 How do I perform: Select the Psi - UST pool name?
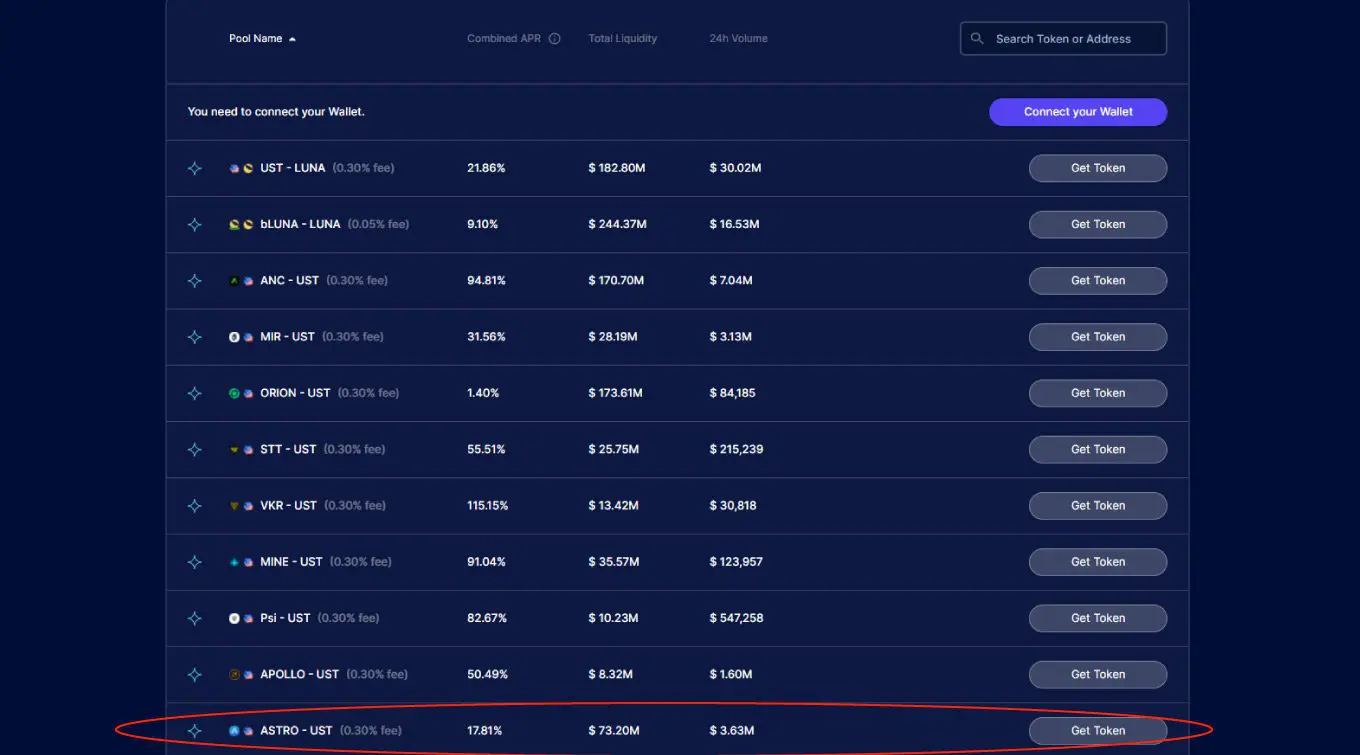coord(285,618)
